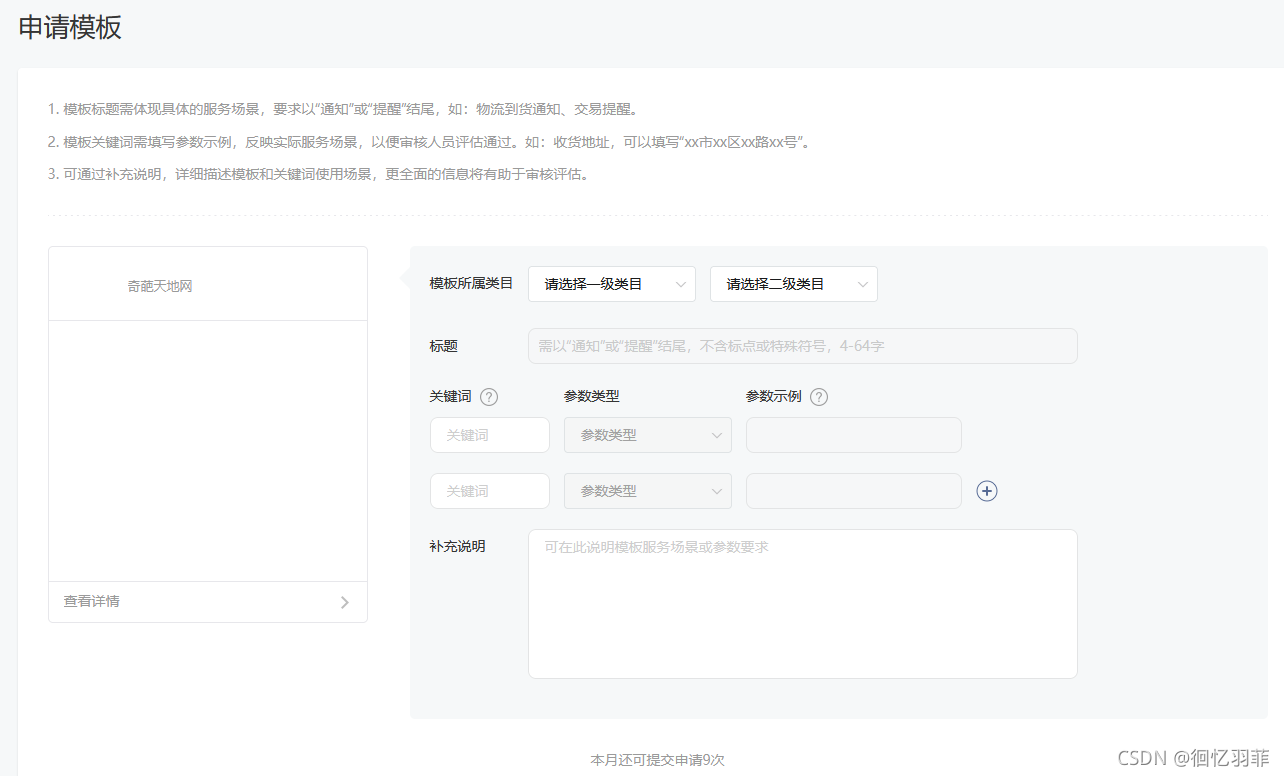This screenshot has width=1284, height=776.
Task: Click the 补充说明 label
Action: pos(457,546)
